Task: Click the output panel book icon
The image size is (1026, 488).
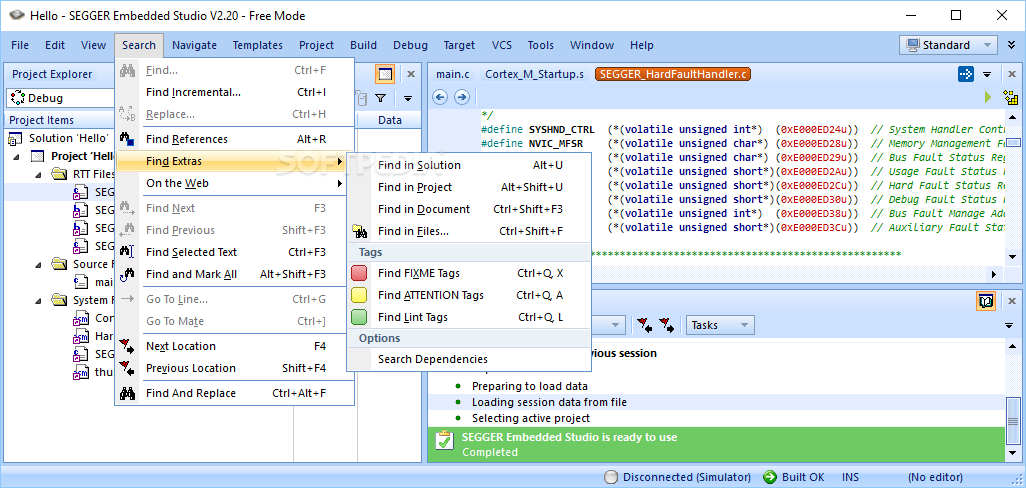Action: (986, 301)
